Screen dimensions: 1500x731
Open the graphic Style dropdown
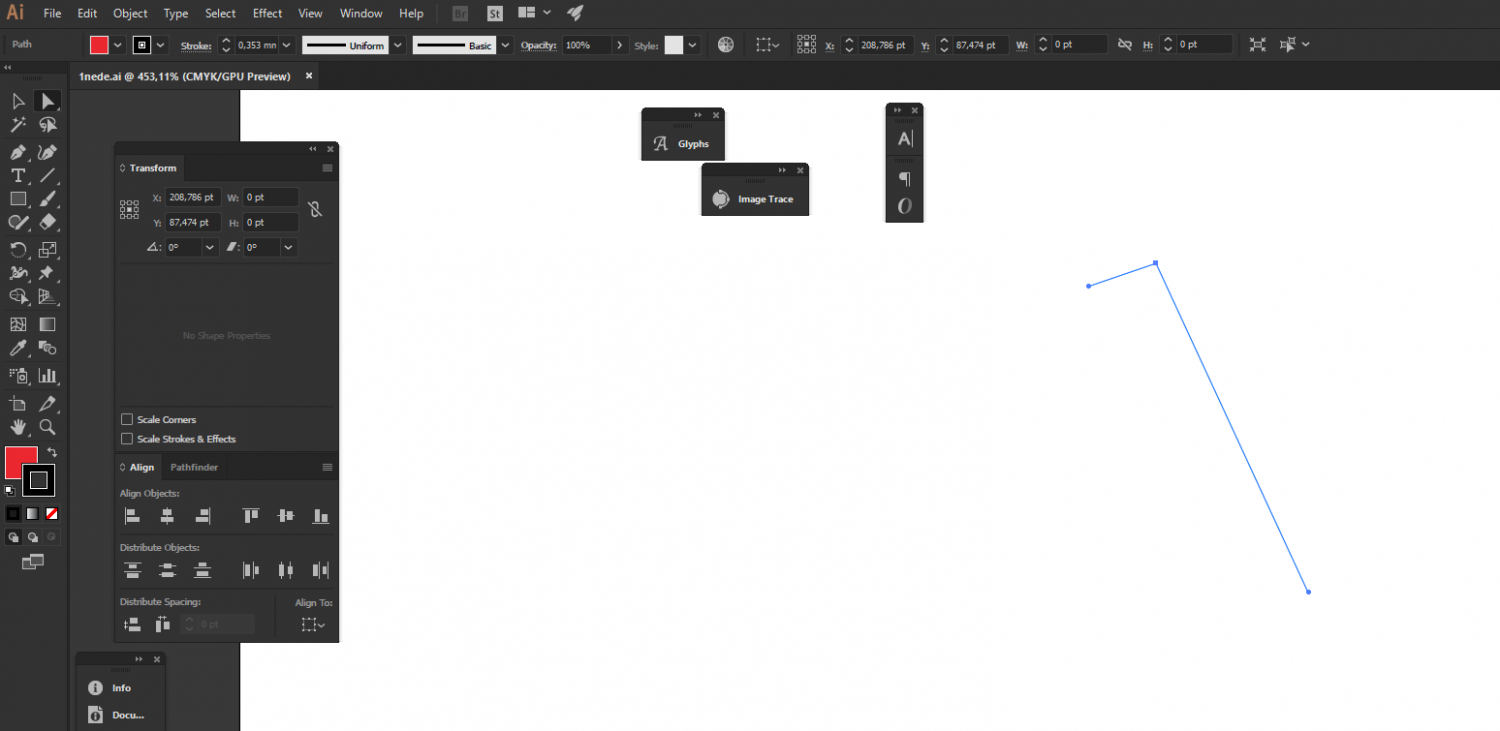click(692, 45)
